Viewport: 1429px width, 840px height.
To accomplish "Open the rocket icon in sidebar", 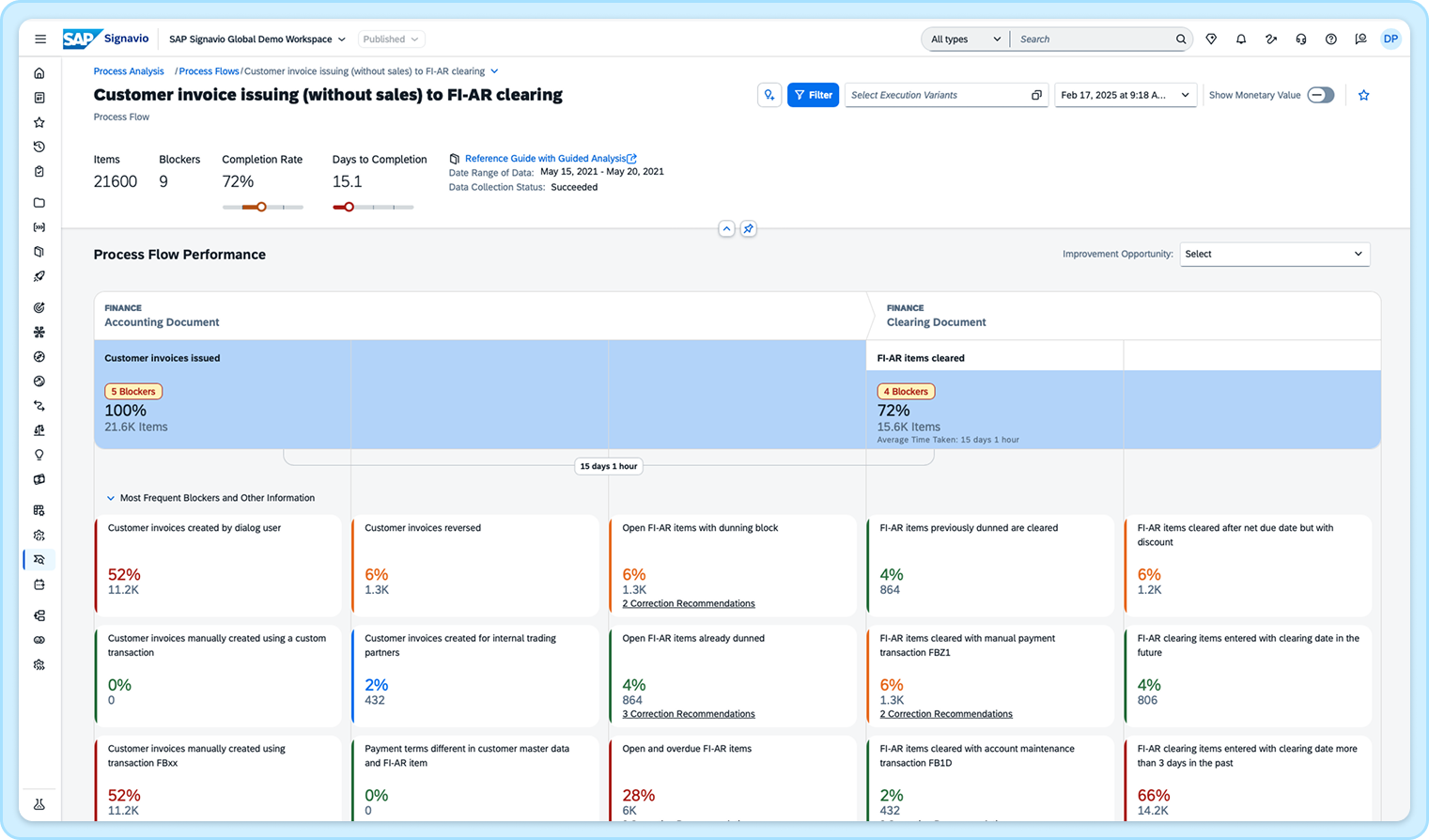I will pos(39,276).
